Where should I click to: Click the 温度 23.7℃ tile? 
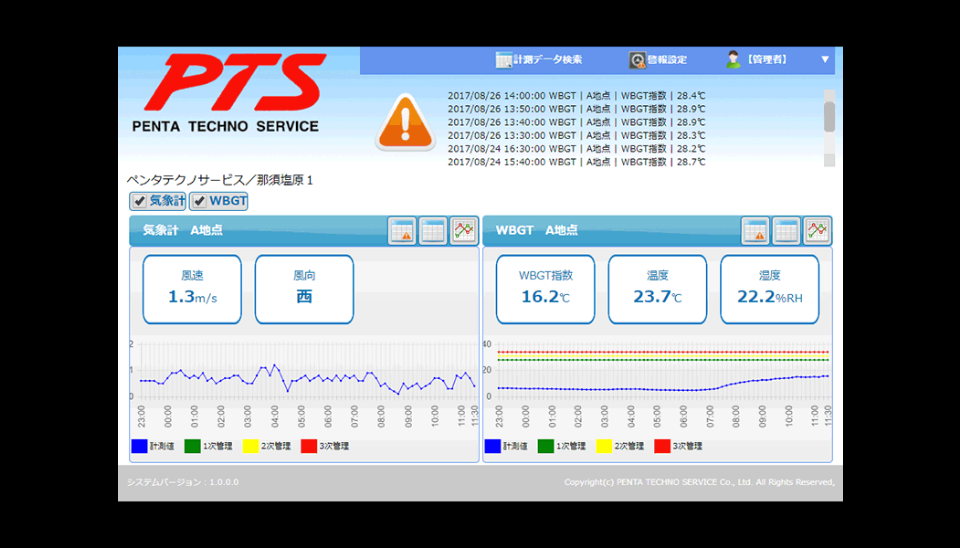coord(658,289)
